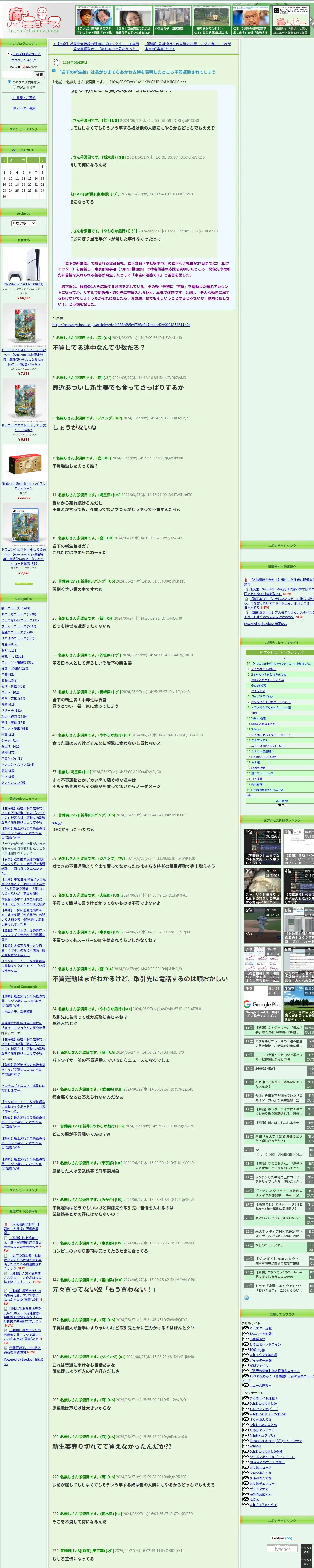This screenshot has height=1568, width=314.
Task: Select the このブログ内を検索 radio button
Action: point(9,82)
